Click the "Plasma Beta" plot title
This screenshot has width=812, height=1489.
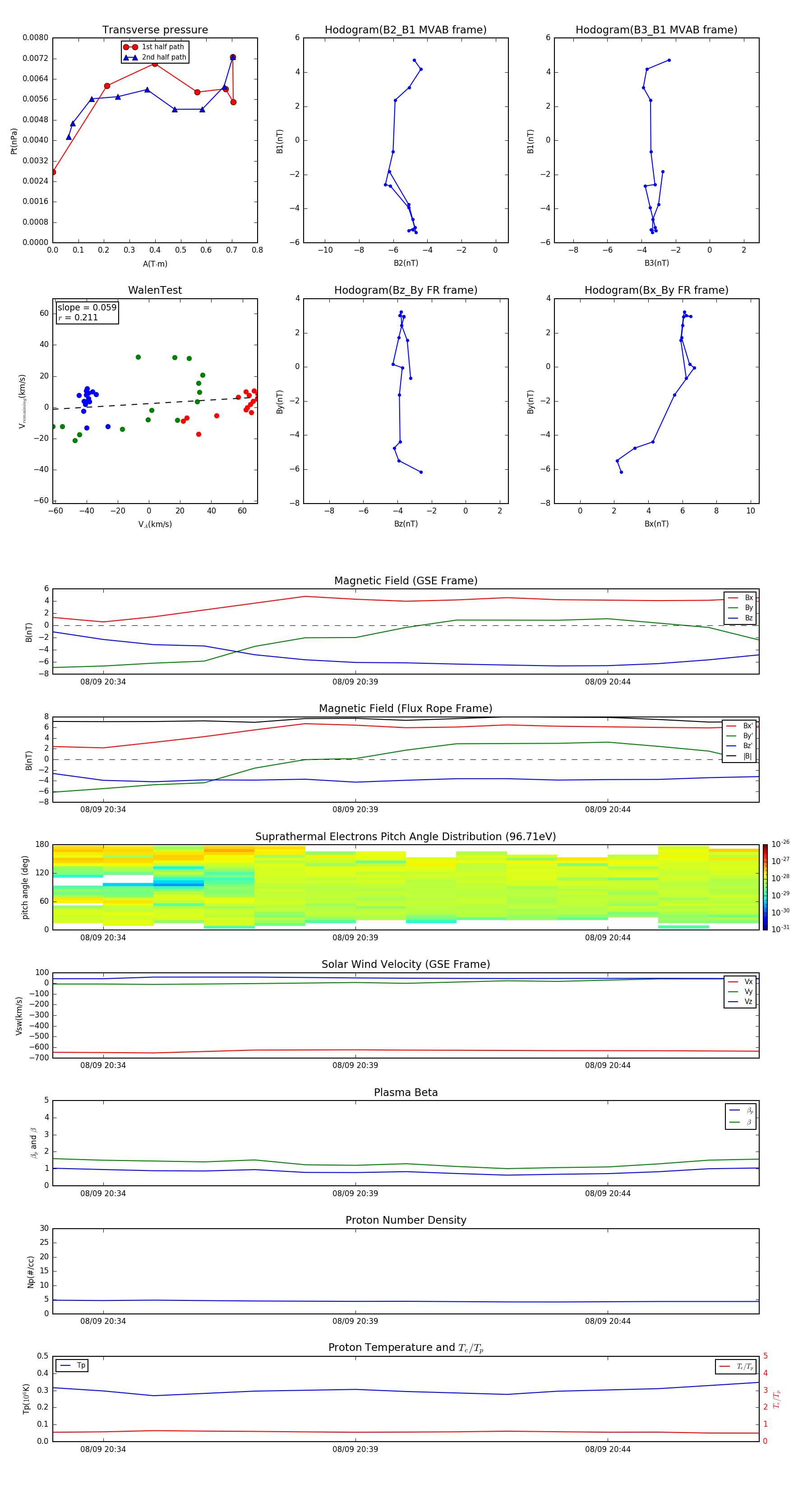tap(406, 1092)
